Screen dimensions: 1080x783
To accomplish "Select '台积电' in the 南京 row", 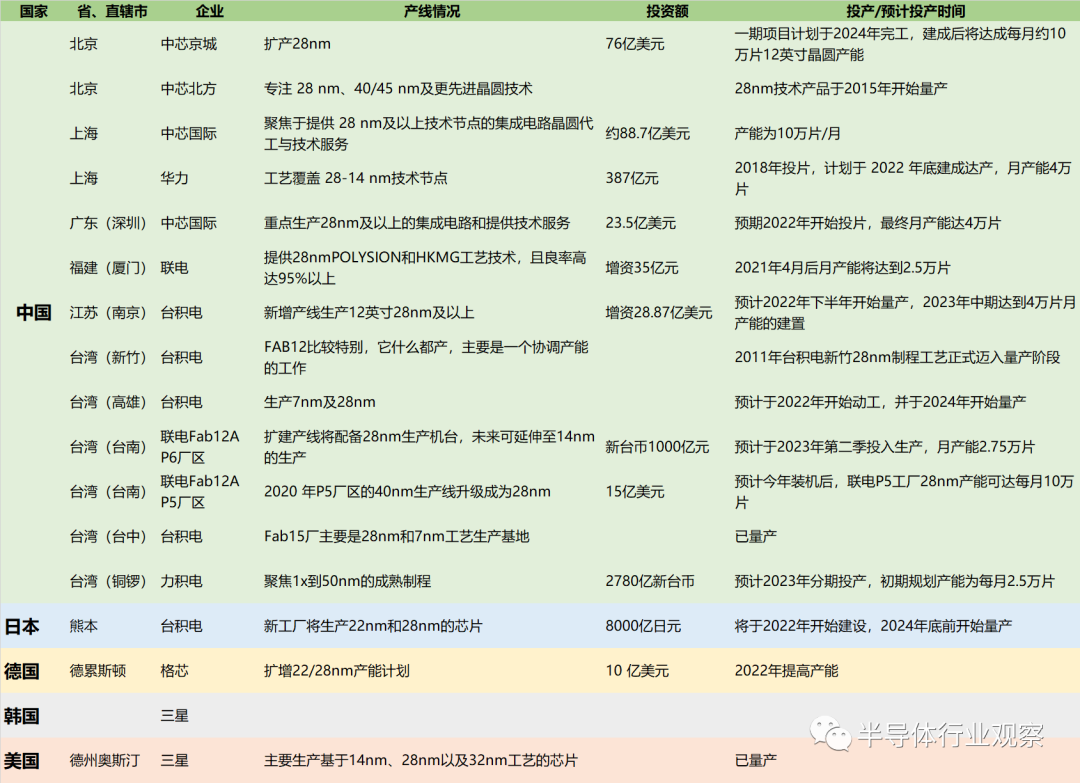I will tap(181, 313).
